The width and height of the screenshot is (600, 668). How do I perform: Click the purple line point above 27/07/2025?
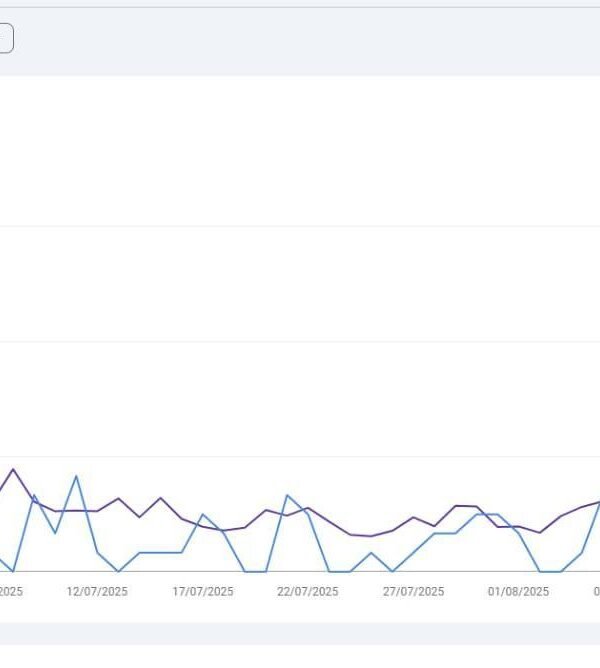(413, 517)
